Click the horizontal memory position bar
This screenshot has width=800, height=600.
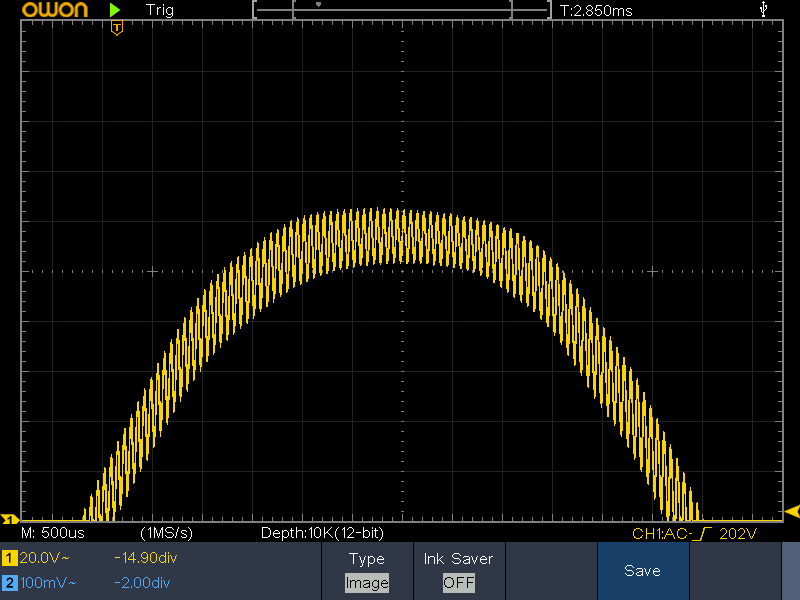tap(402, 9)
